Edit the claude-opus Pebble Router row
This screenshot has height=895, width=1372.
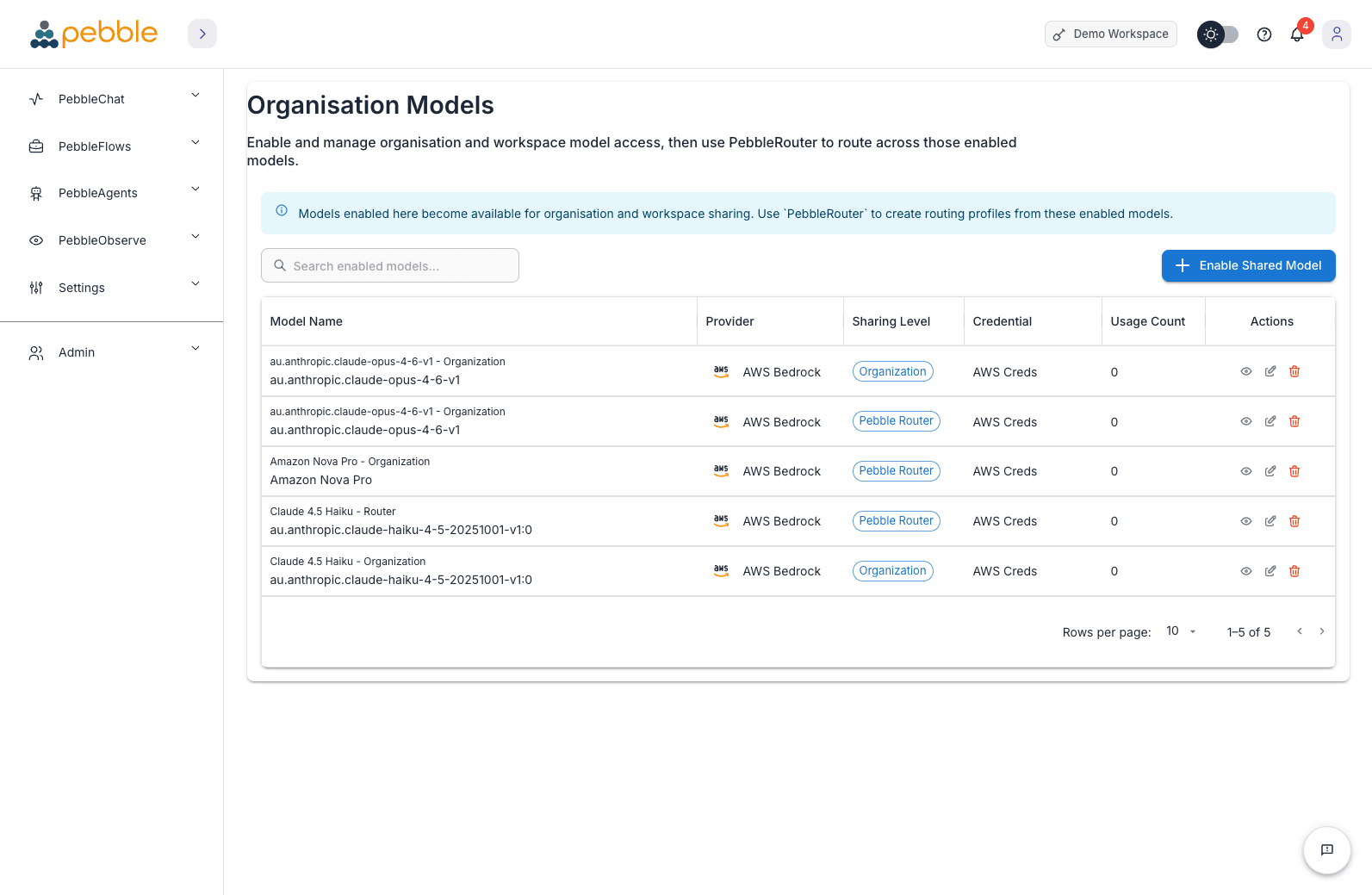1270,421
